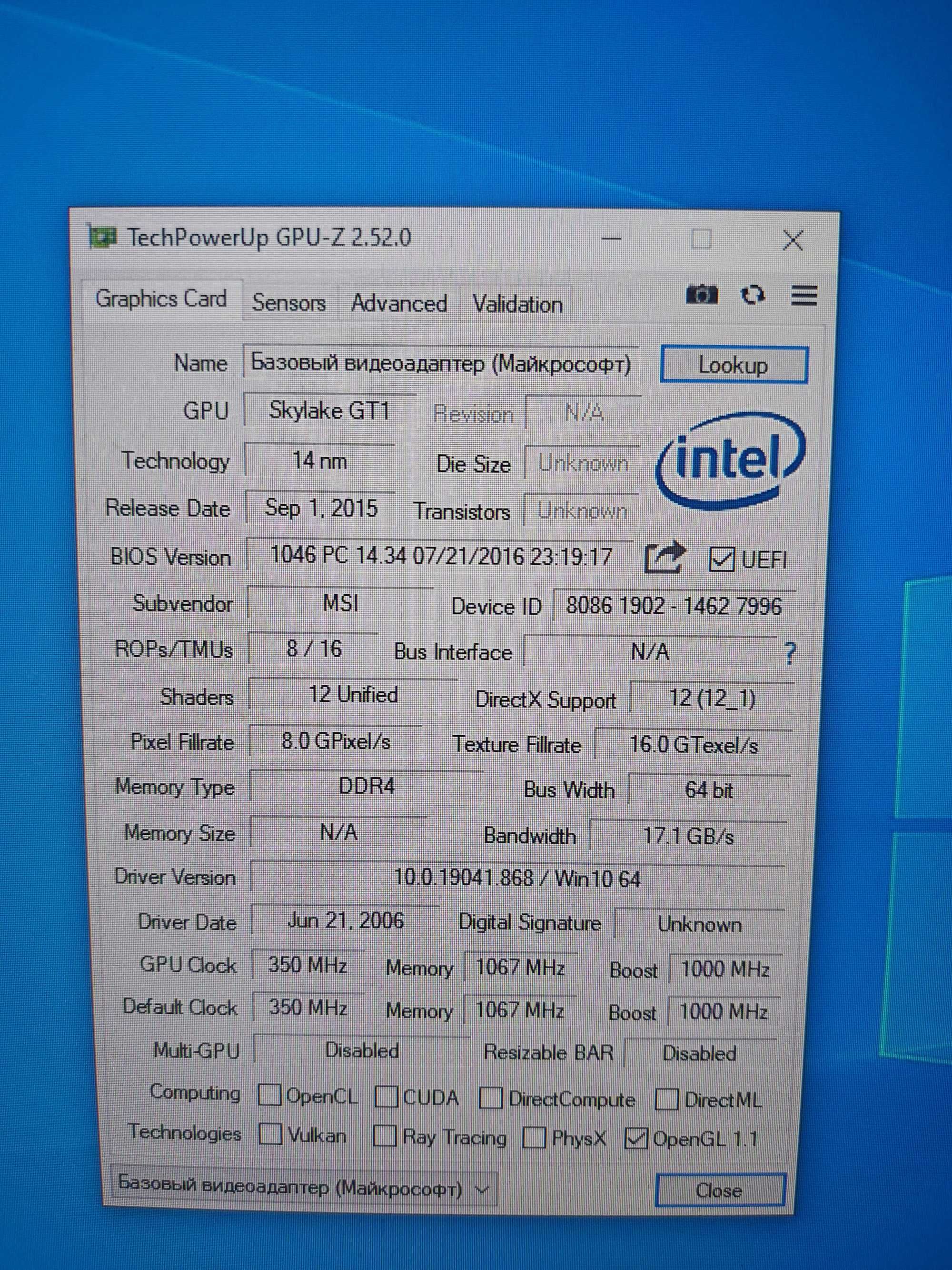Click the Revision value N/A

tap(584, 412)
